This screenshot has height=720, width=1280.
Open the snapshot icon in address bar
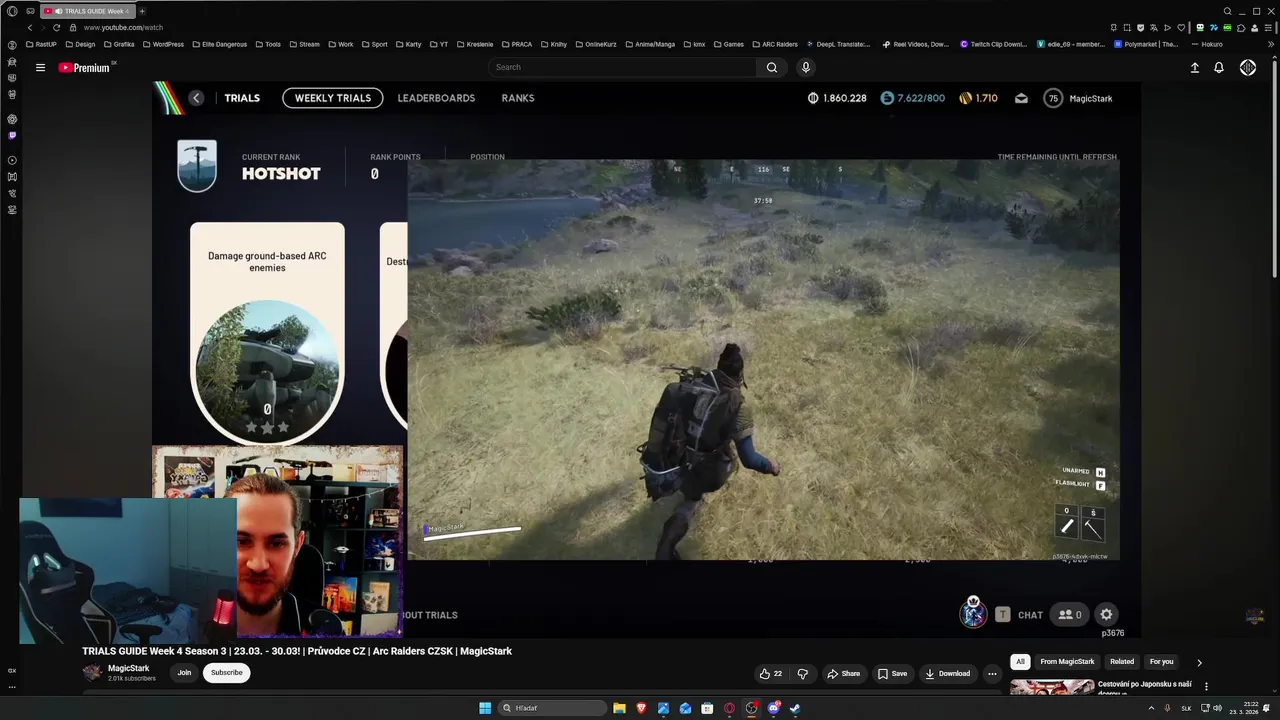point(1127,27)
